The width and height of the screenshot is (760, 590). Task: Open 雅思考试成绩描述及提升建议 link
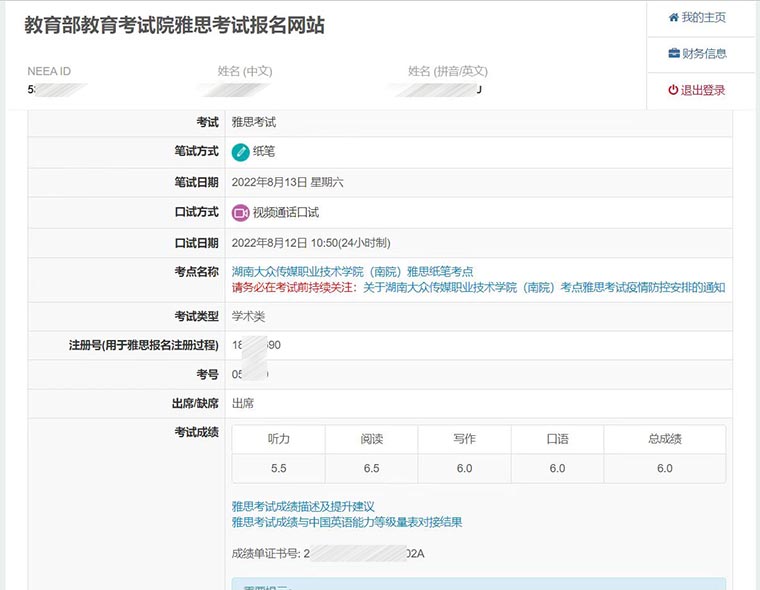tap(303, 507)
